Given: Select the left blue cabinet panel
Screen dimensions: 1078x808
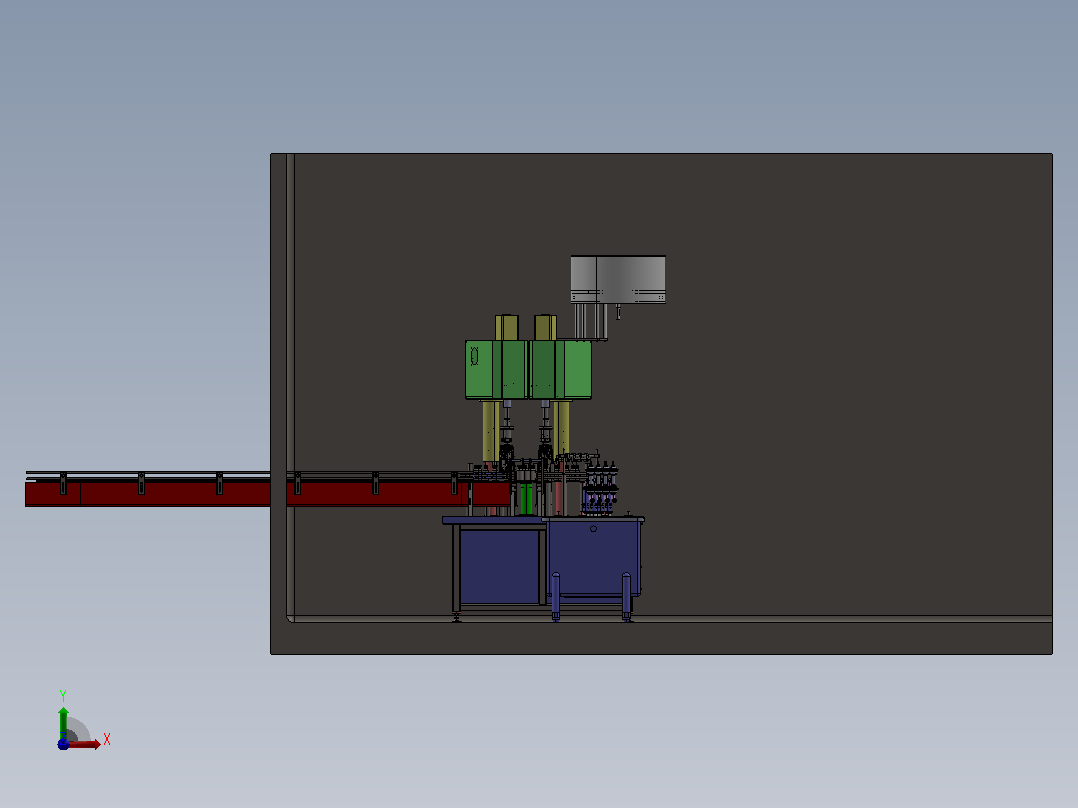Looking at the screenshot, I should [x=499, y=567].
